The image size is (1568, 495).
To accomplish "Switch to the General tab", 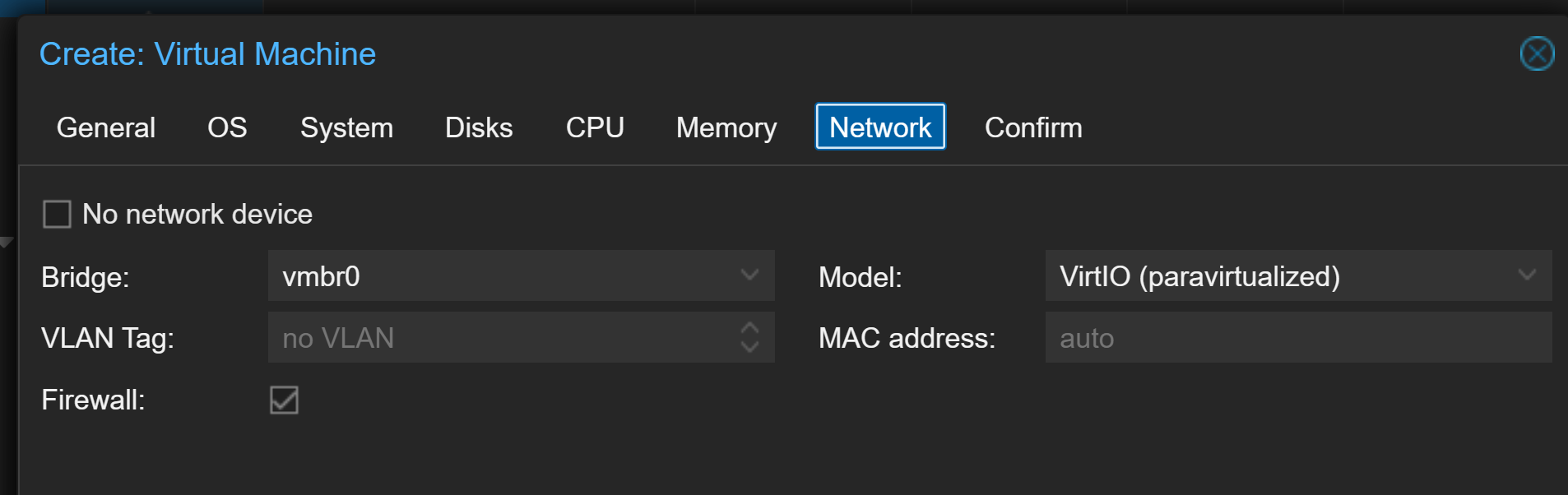I will (x=105, y=127).
